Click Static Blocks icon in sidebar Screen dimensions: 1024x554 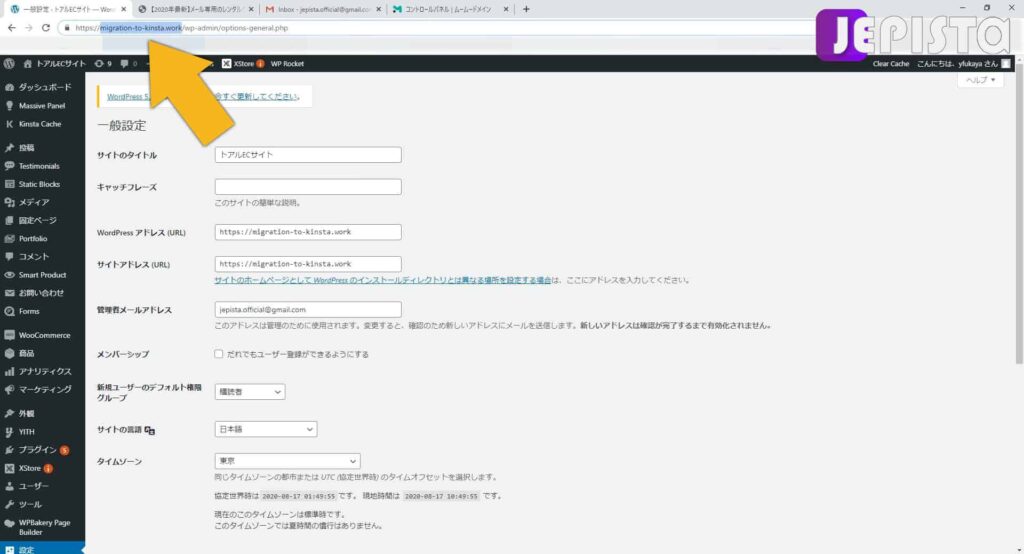tap(9, 184)
